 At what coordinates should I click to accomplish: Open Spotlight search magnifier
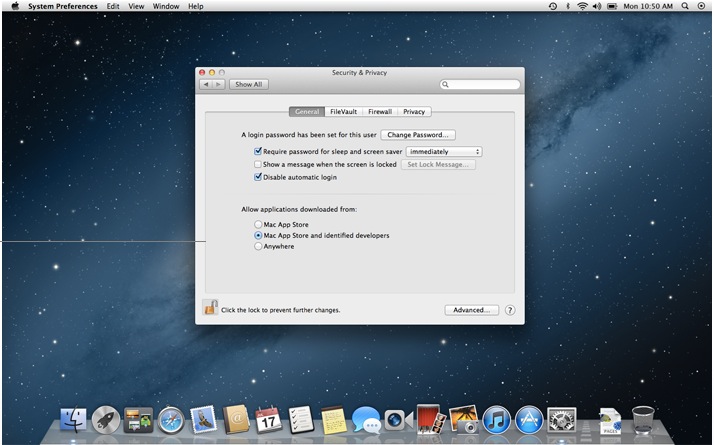coord(685,6)
